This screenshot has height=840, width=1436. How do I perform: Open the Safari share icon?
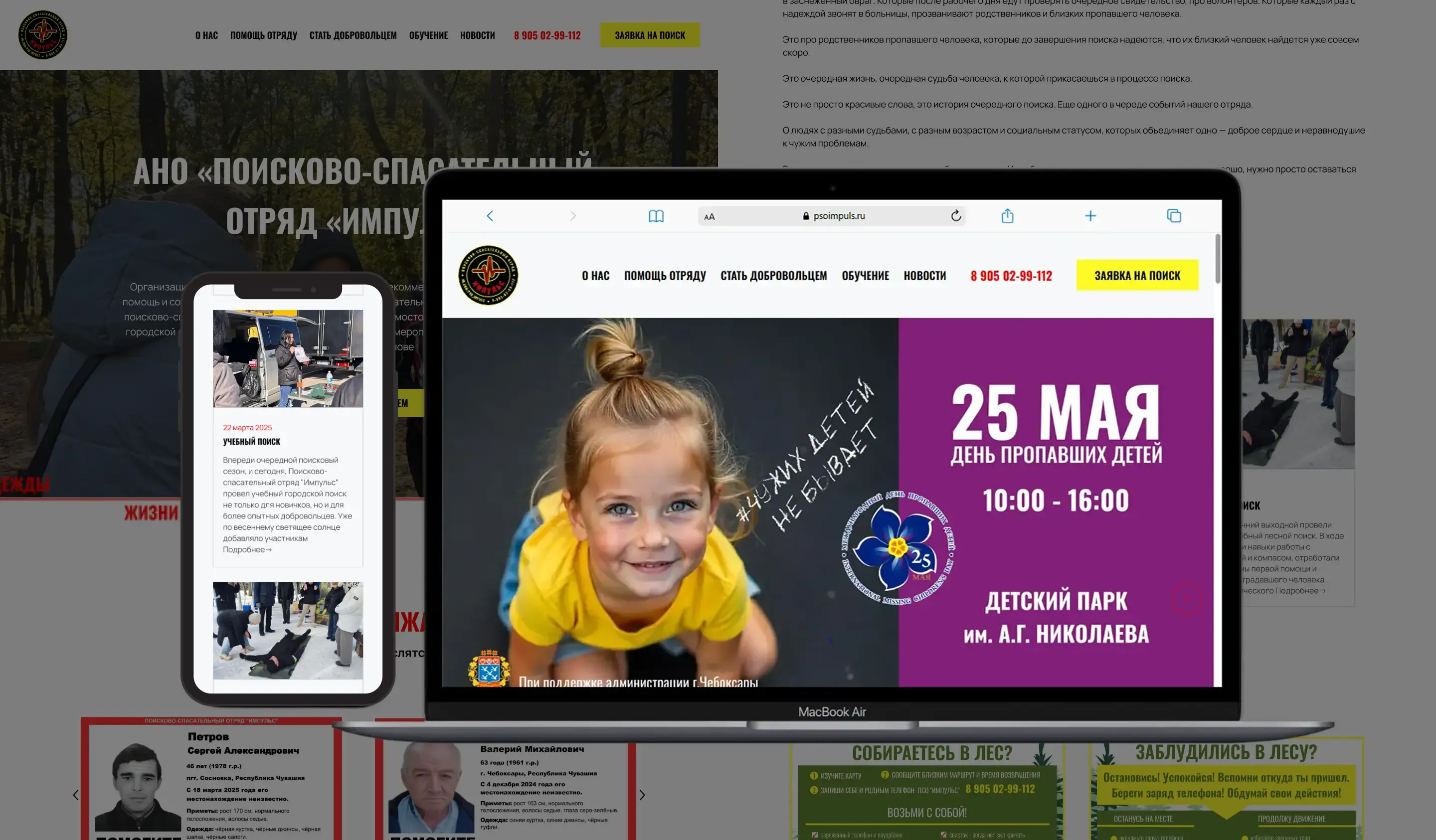[1007, 216]
